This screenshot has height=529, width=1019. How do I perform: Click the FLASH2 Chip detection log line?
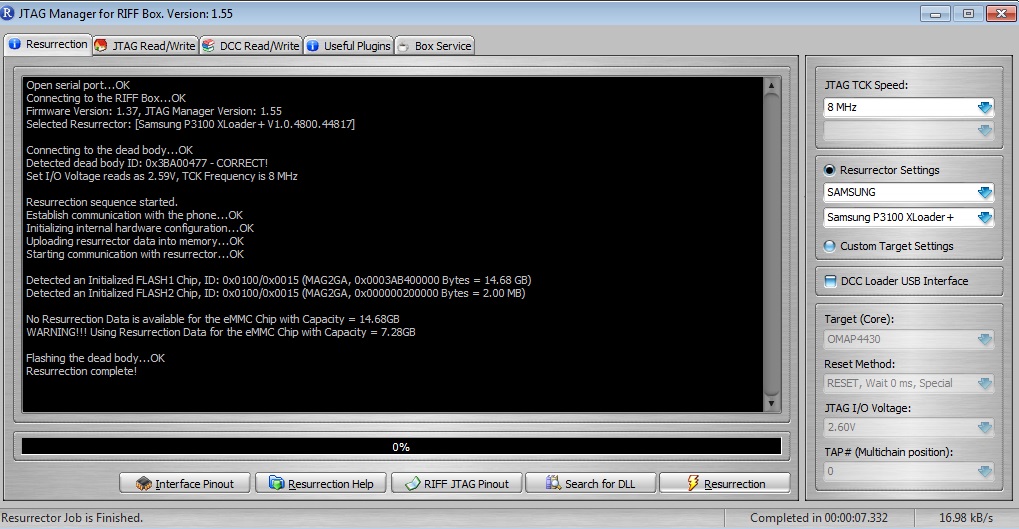coord(276,293)
